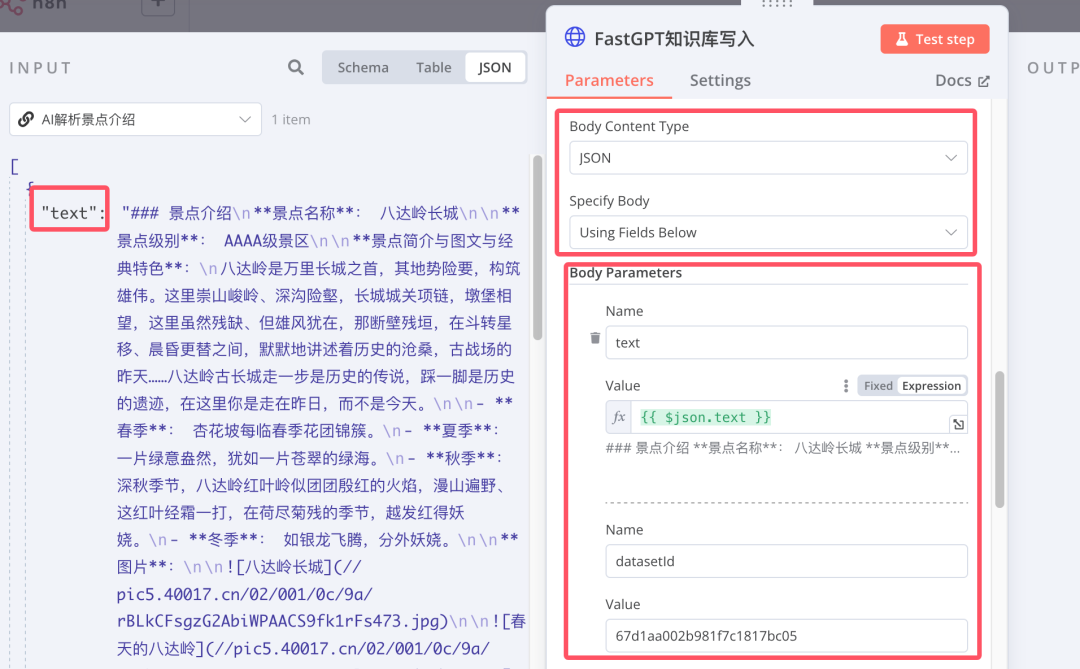Open the AI解析景点介绍 input node dropdown
Screen dimensions: 1080x669
(136, 119)
